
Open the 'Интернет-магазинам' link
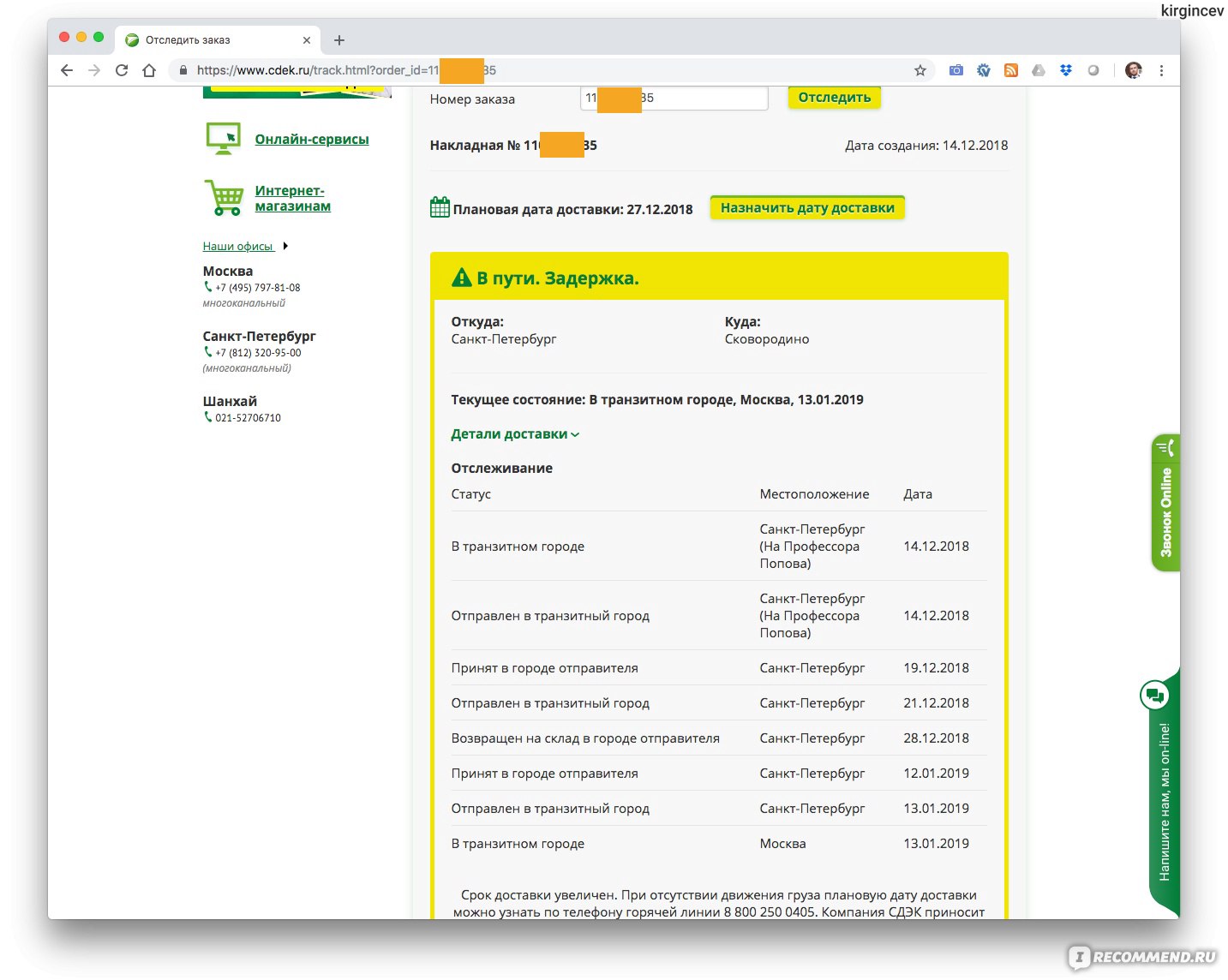tap(292, 198)
